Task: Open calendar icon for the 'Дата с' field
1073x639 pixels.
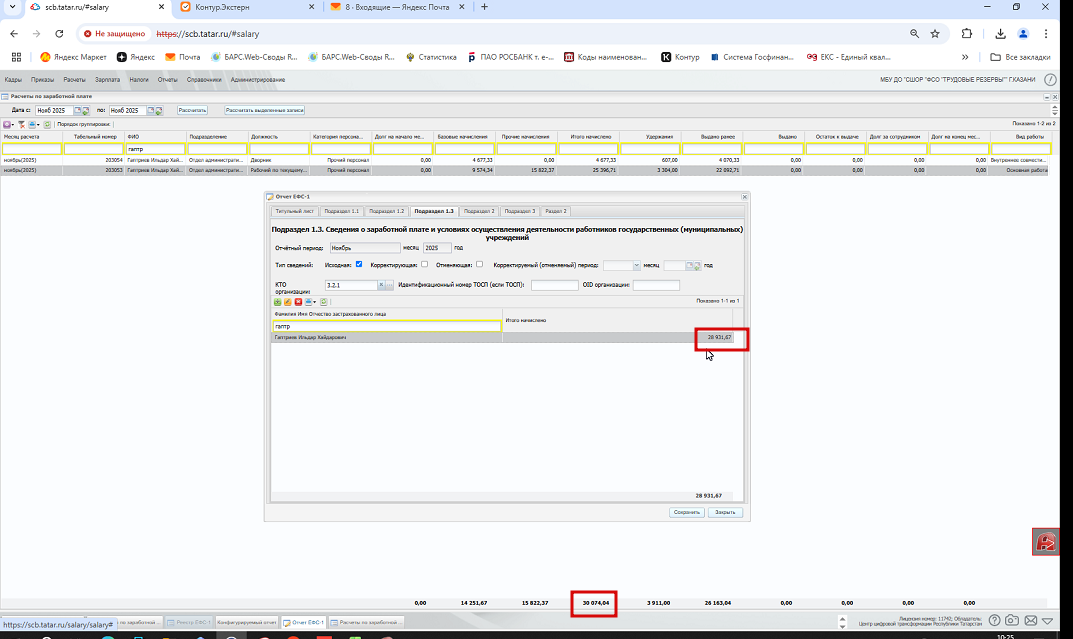Action: coord(77,110)
